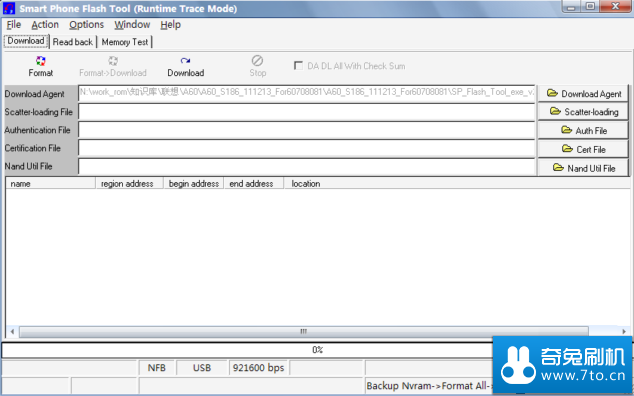Open the File menu
The height and width of the screenshot is (396, 634).
coord(14,25)
